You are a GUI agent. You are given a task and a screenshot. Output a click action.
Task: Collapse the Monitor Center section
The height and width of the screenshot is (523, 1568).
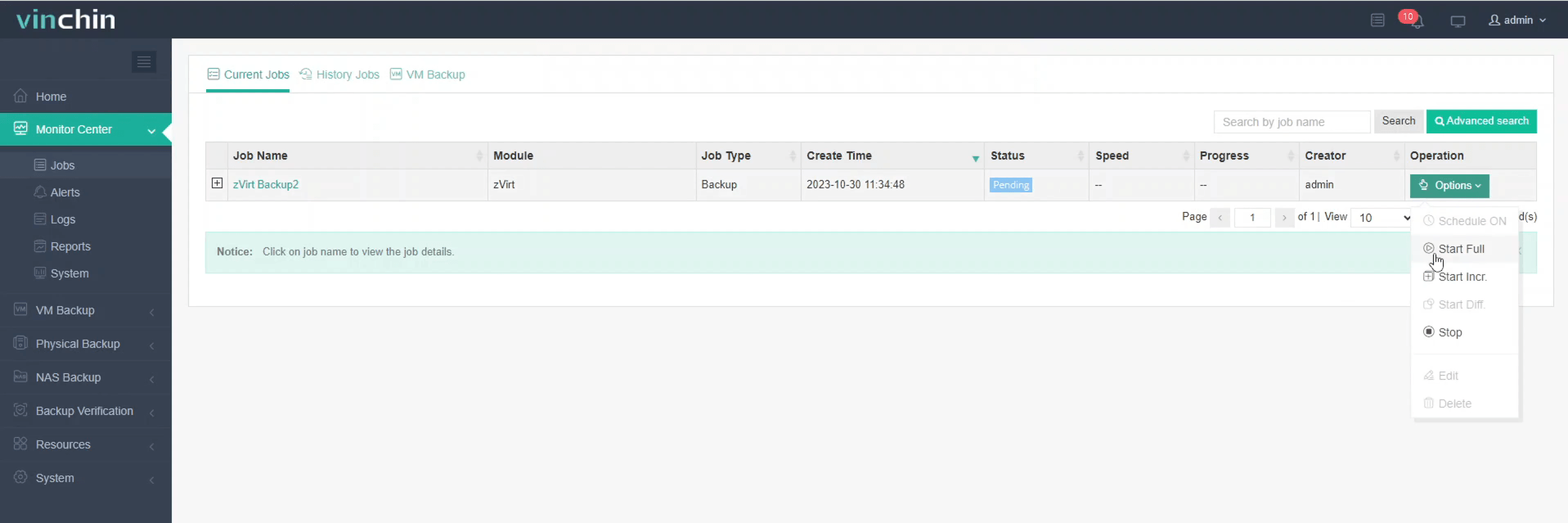point(86,129)
